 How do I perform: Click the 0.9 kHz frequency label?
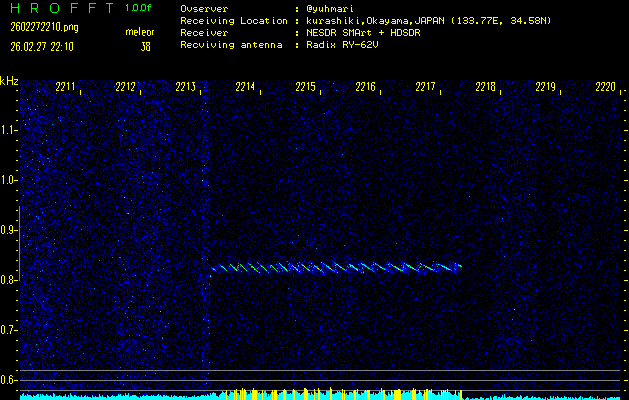(7, 230)
